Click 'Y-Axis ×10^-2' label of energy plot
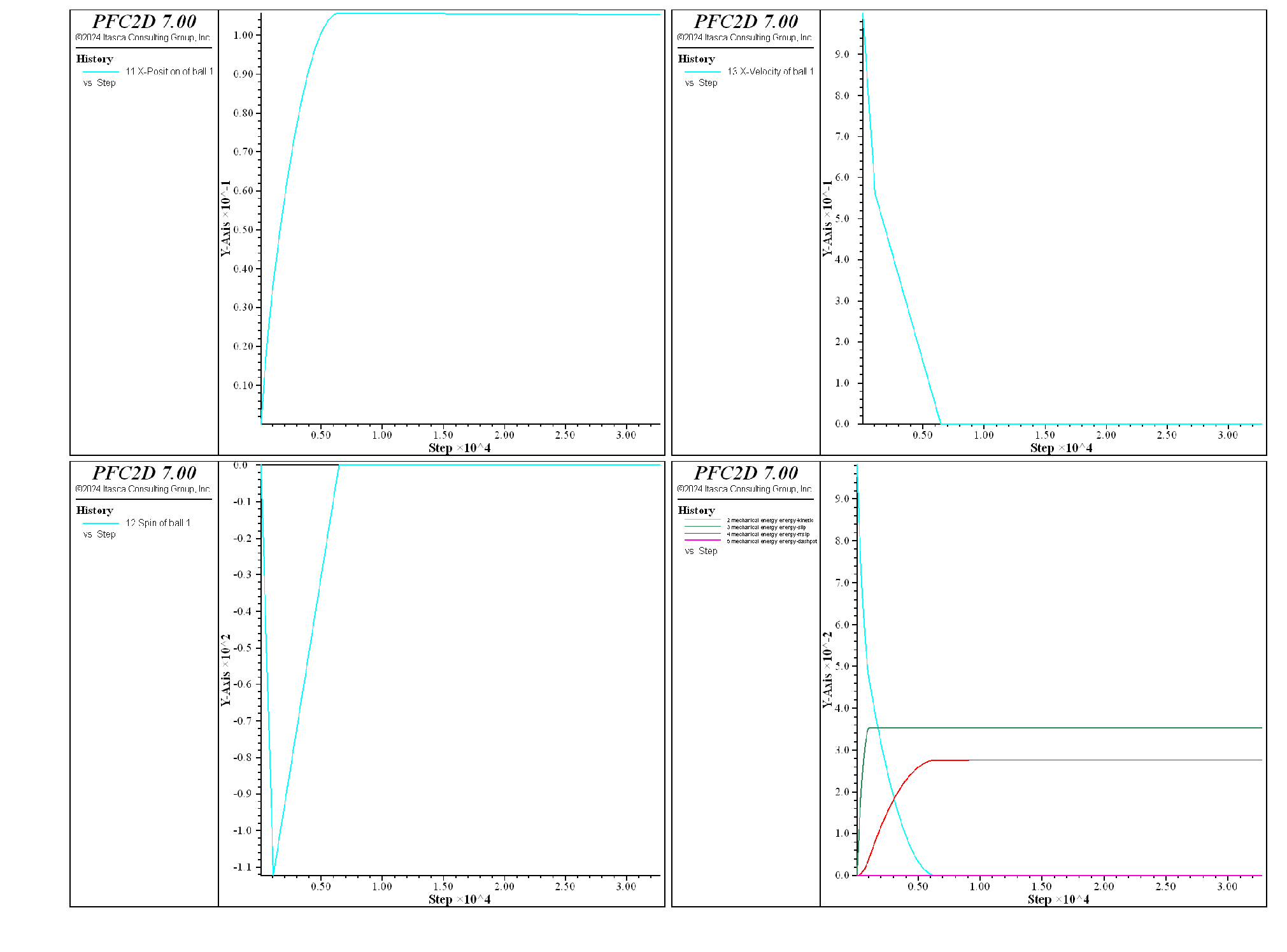 point(827,670)
